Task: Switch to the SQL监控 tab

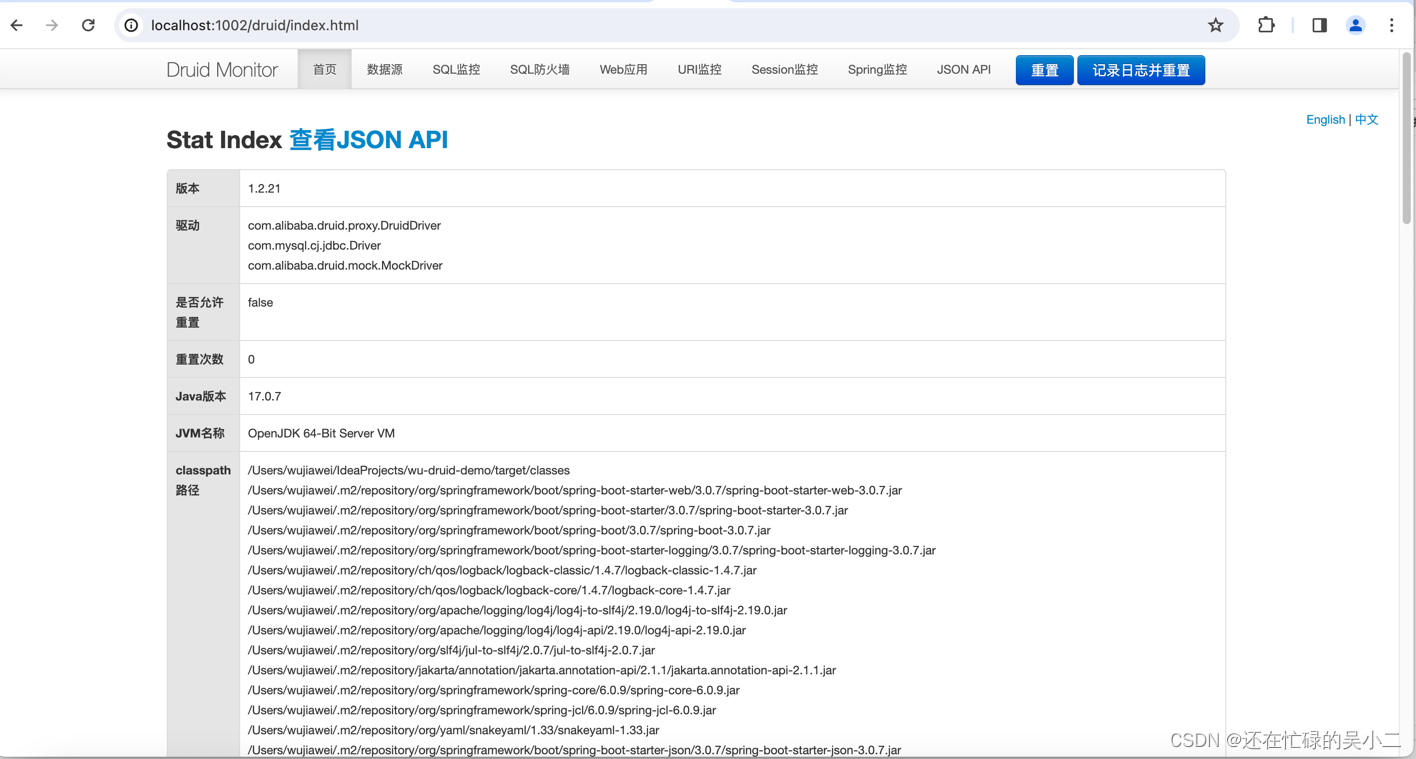Action: point(456,69)
